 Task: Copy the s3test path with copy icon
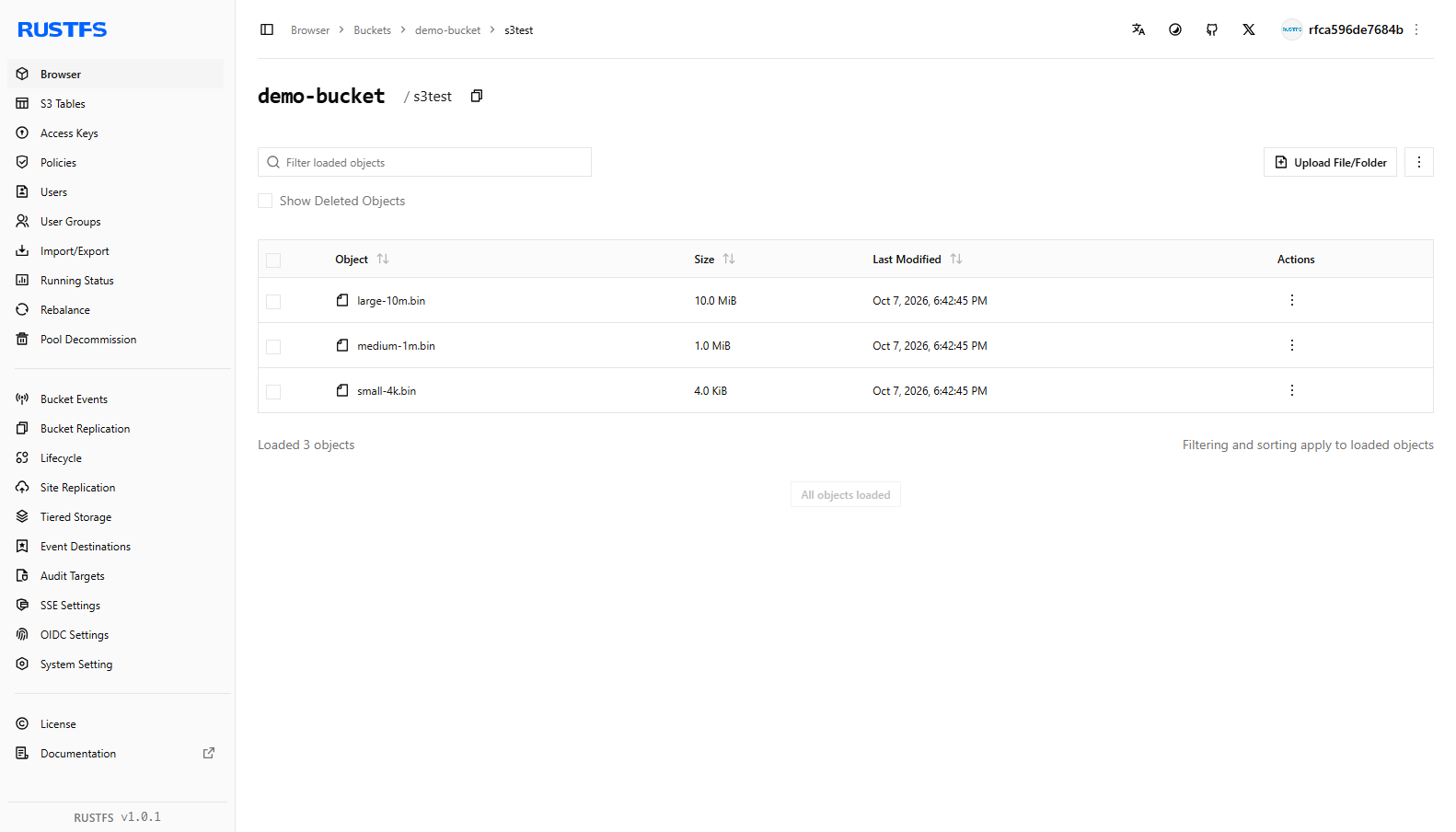pyautogui.click(x=477, y=96)
